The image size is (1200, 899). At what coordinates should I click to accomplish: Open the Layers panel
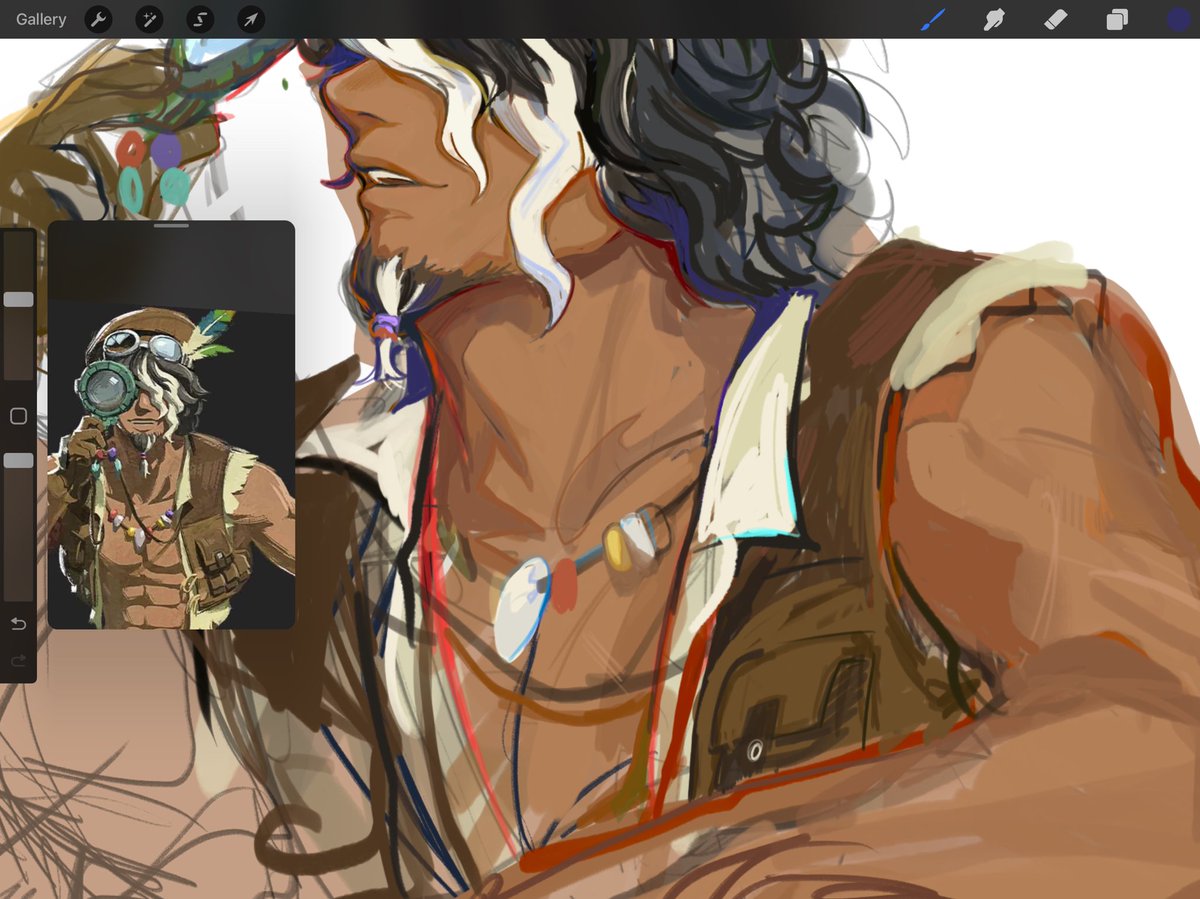click(1117, 19)
